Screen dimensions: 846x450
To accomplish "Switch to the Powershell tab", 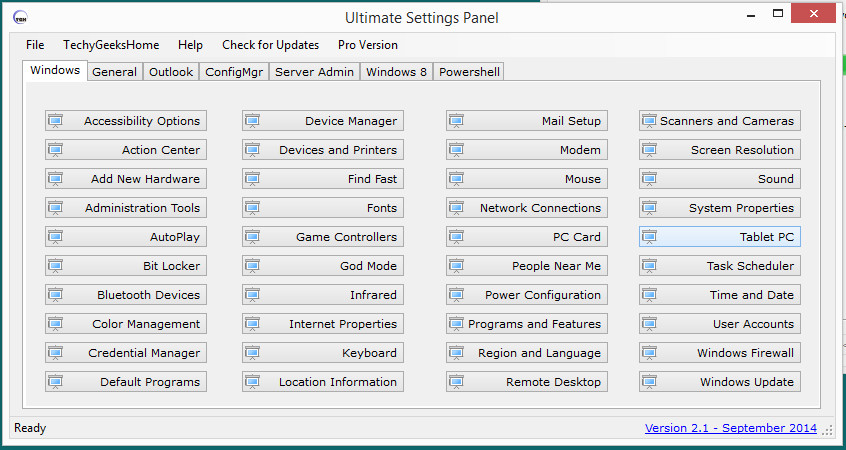I will tap(469, 72).
